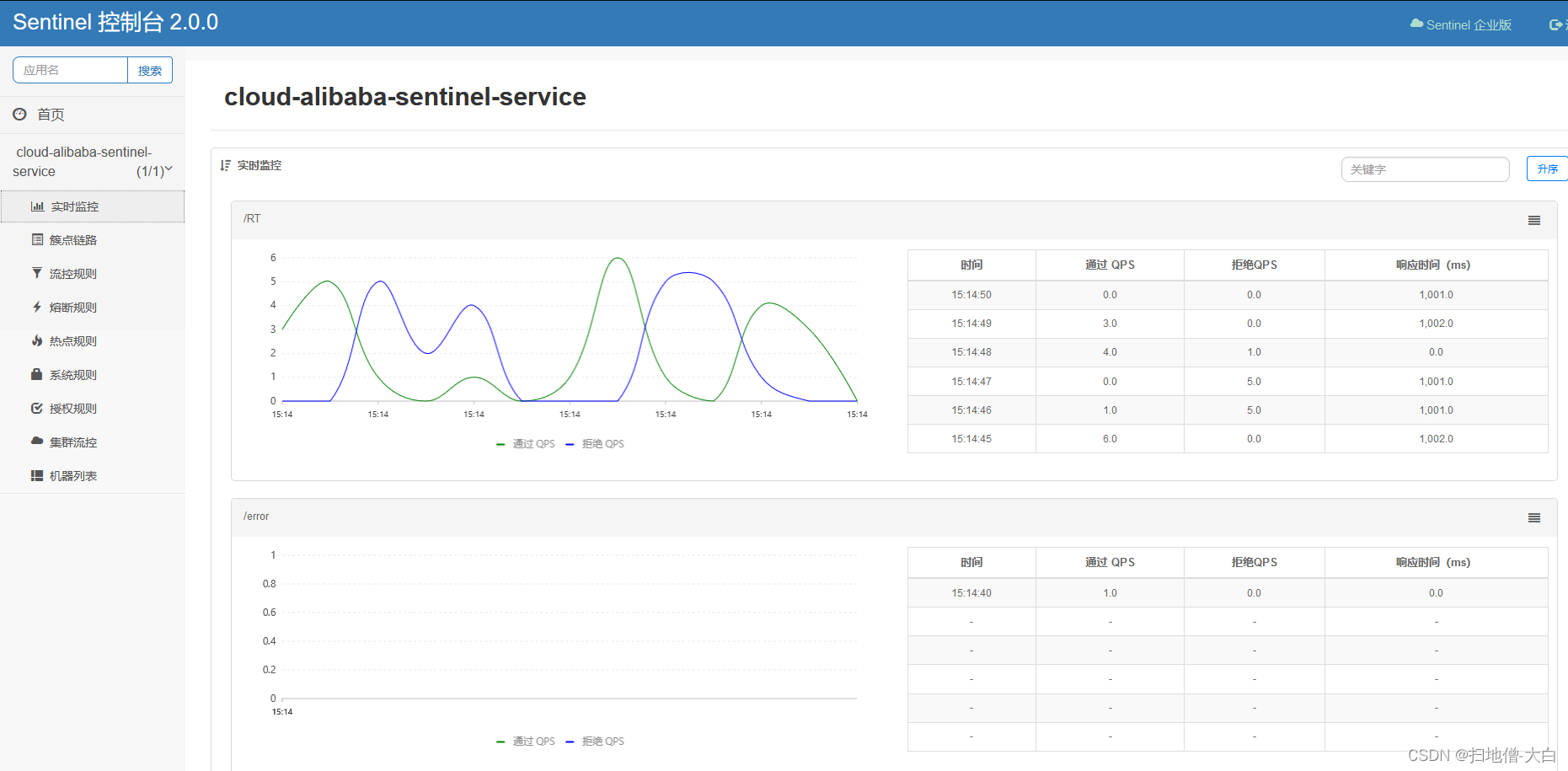
Task: Click the logout icon in the top bar
Action: tap(1555, 24)
